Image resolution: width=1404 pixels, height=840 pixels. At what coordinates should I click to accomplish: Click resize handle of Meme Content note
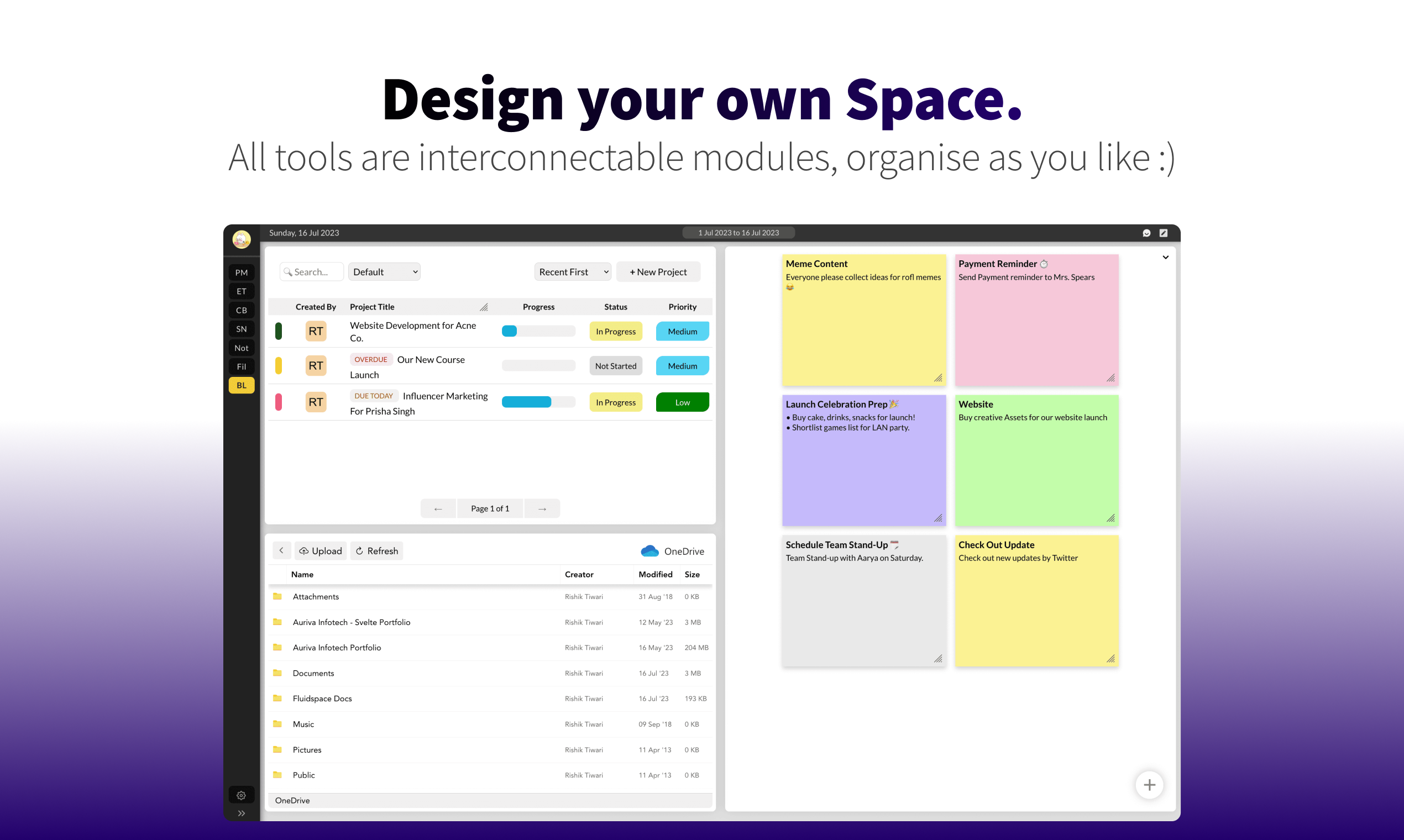(938, 377)
